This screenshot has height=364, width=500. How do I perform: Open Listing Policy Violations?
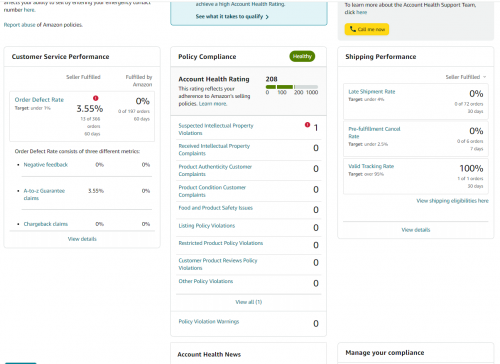(x=207, y=226)
